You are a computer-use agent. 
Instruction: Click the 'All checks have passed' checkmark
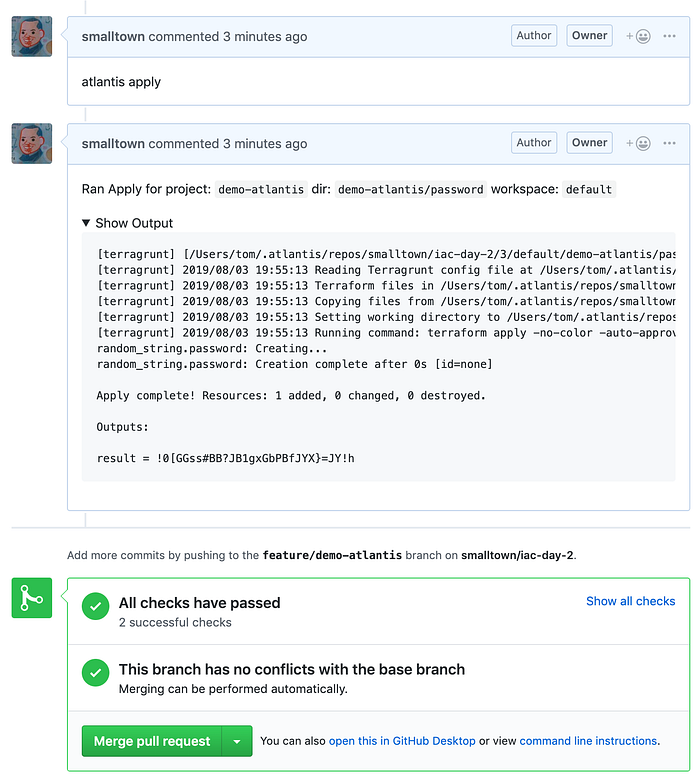[95, 606]
